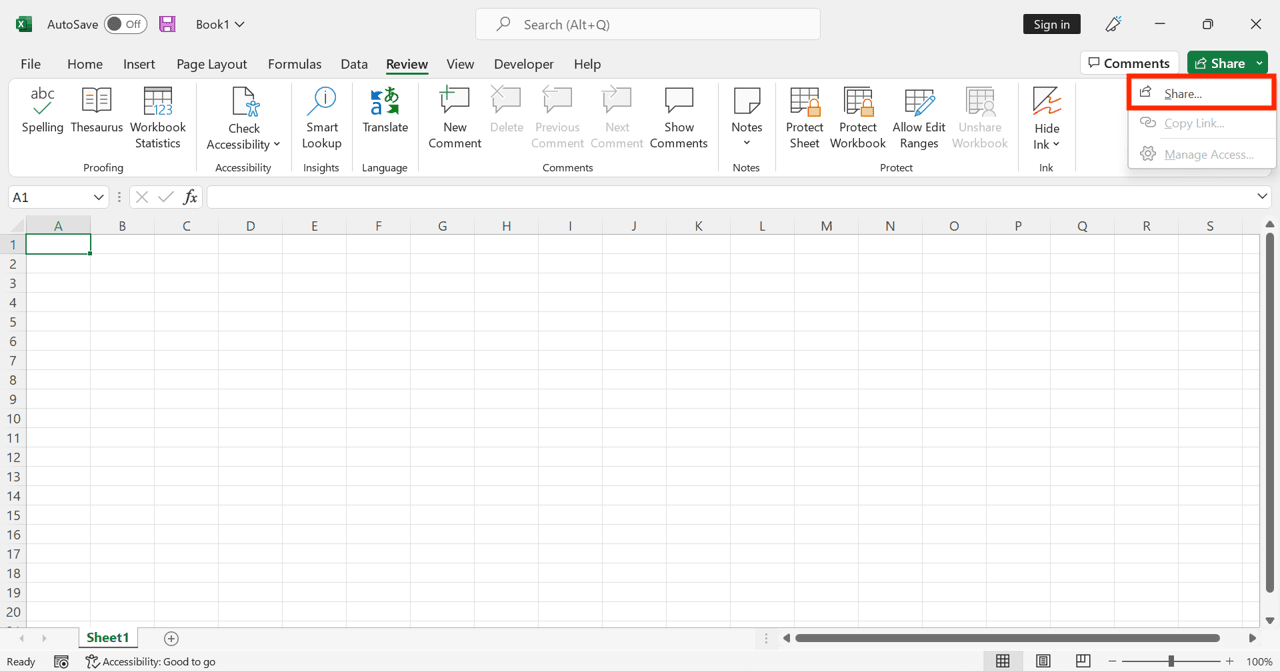Click Accessibility: Good to go status

click(151, 661)
